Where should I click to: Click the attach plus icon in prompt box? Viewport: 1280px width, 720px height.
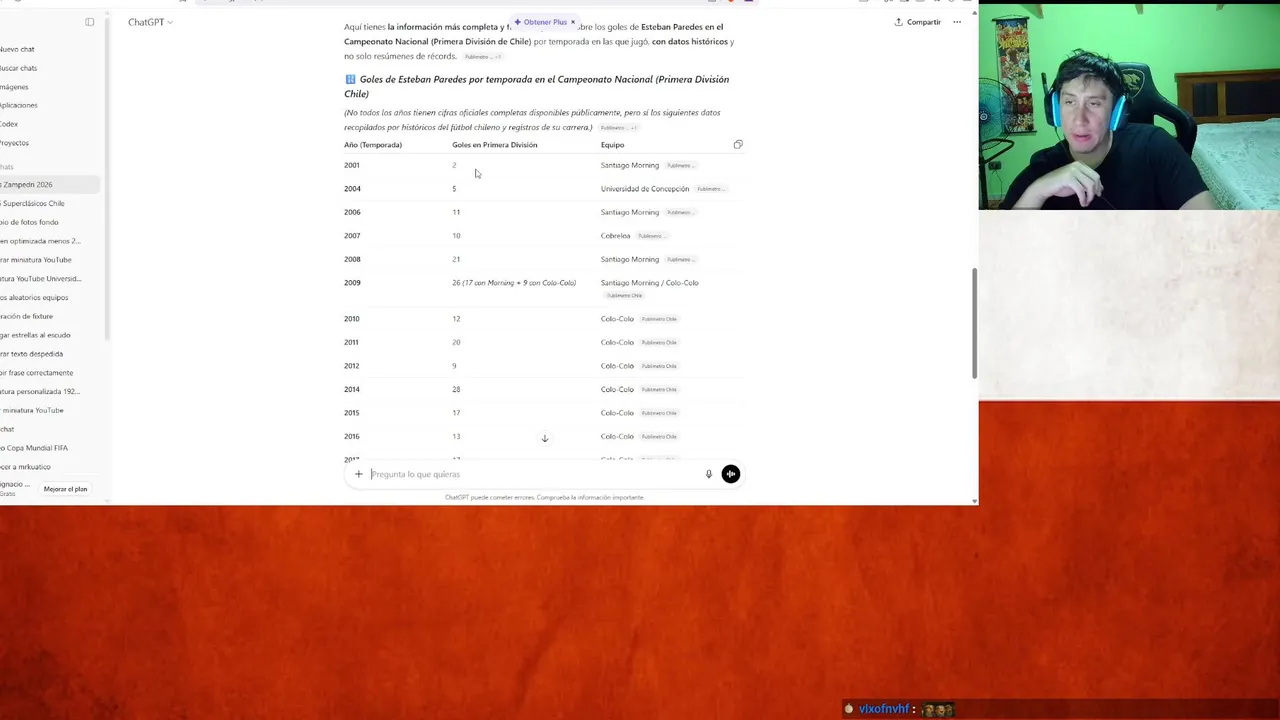pyautogui.click(x=358, y=474)
